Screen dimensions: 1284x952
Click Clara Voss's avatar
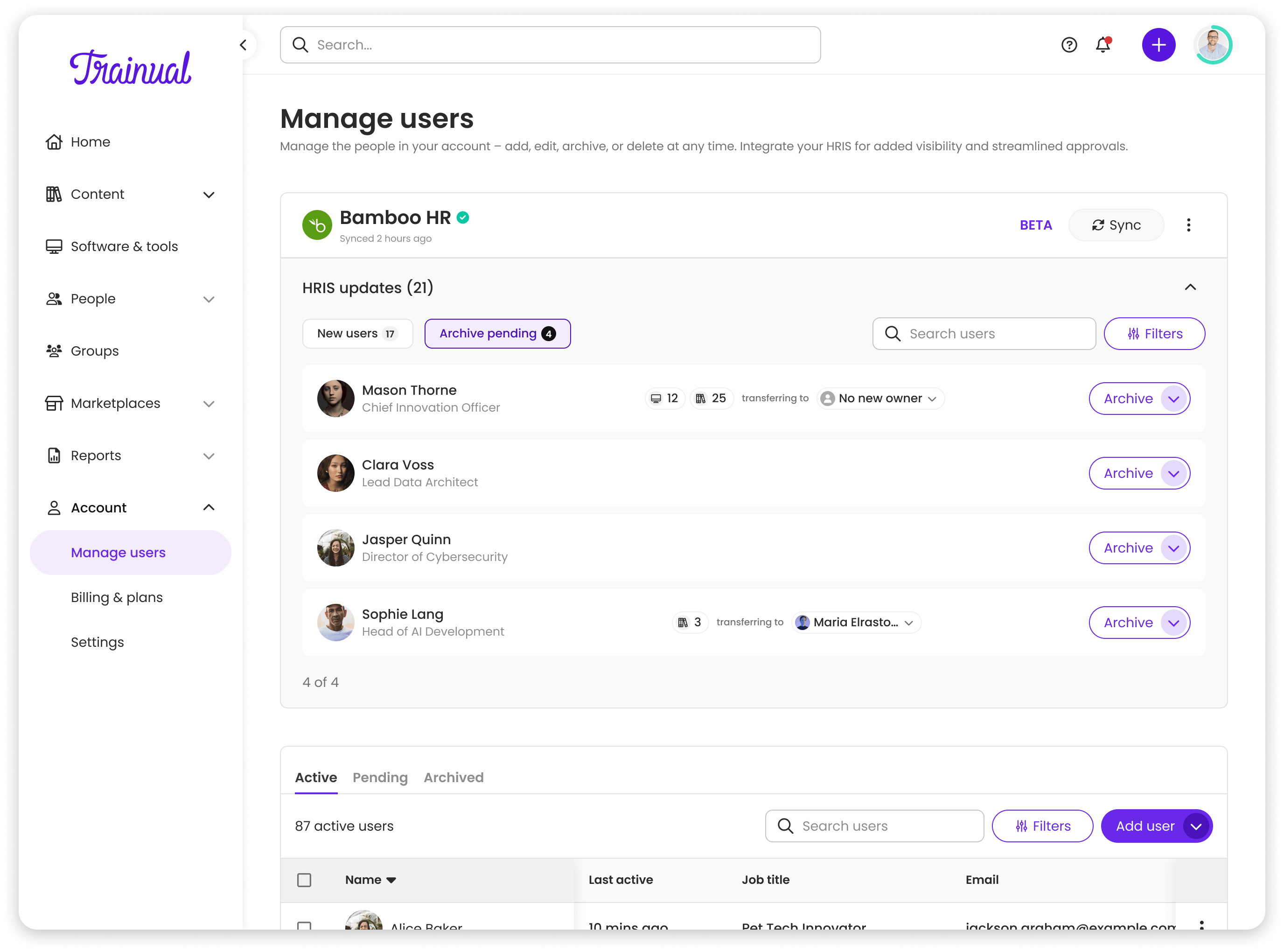[x=335, y=473]
